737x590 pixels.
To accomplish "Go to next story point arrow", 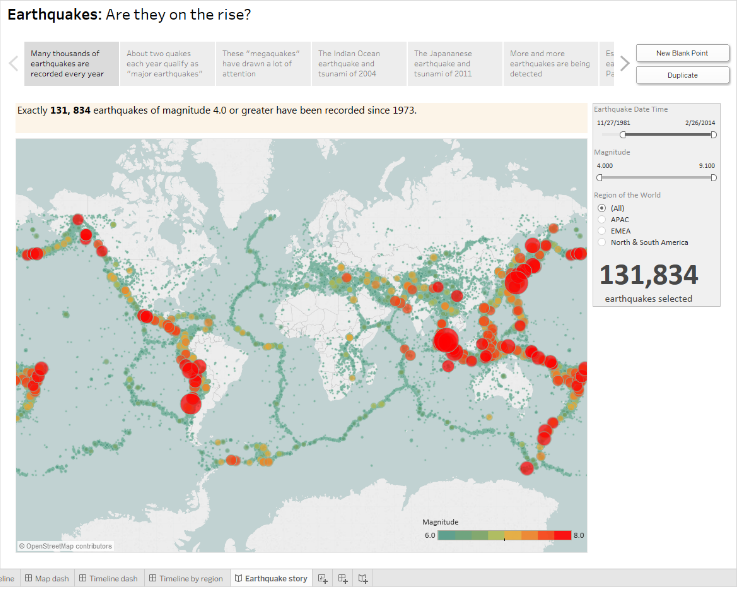I will click(x=624, y=63).
